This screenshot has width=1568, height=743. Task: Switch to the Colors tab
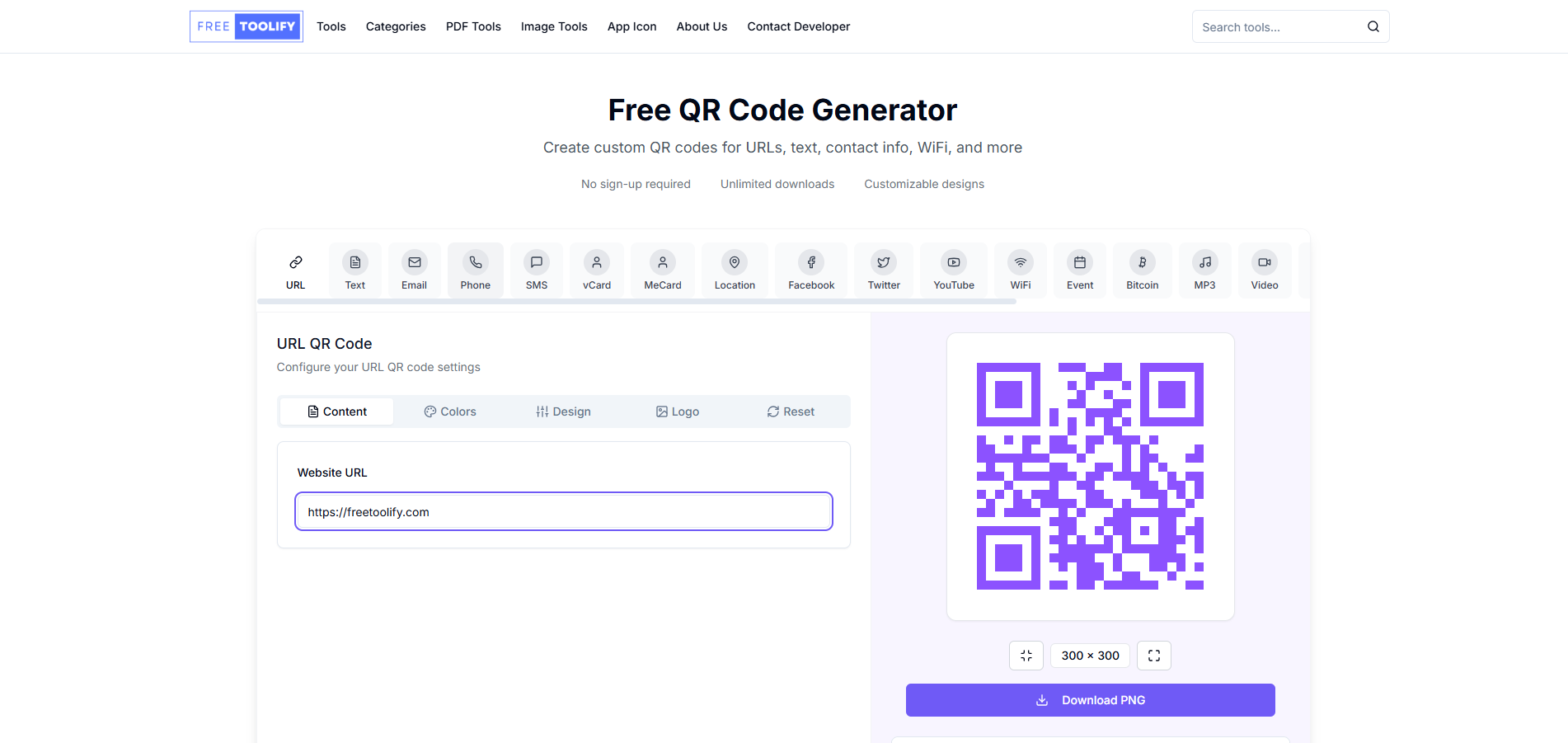pos(450,411)
